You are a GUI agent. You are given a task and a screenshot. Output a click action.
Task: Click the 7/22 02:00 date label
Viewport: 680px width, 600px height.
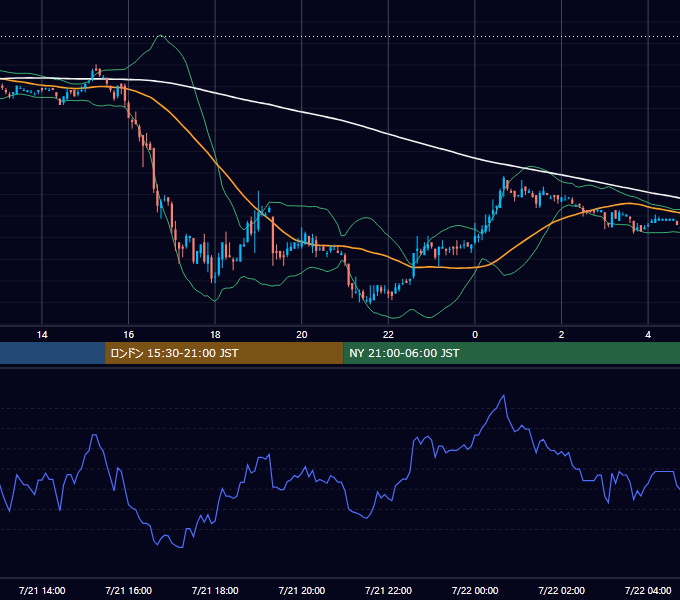pyautogui.click(x=561, y=590)
